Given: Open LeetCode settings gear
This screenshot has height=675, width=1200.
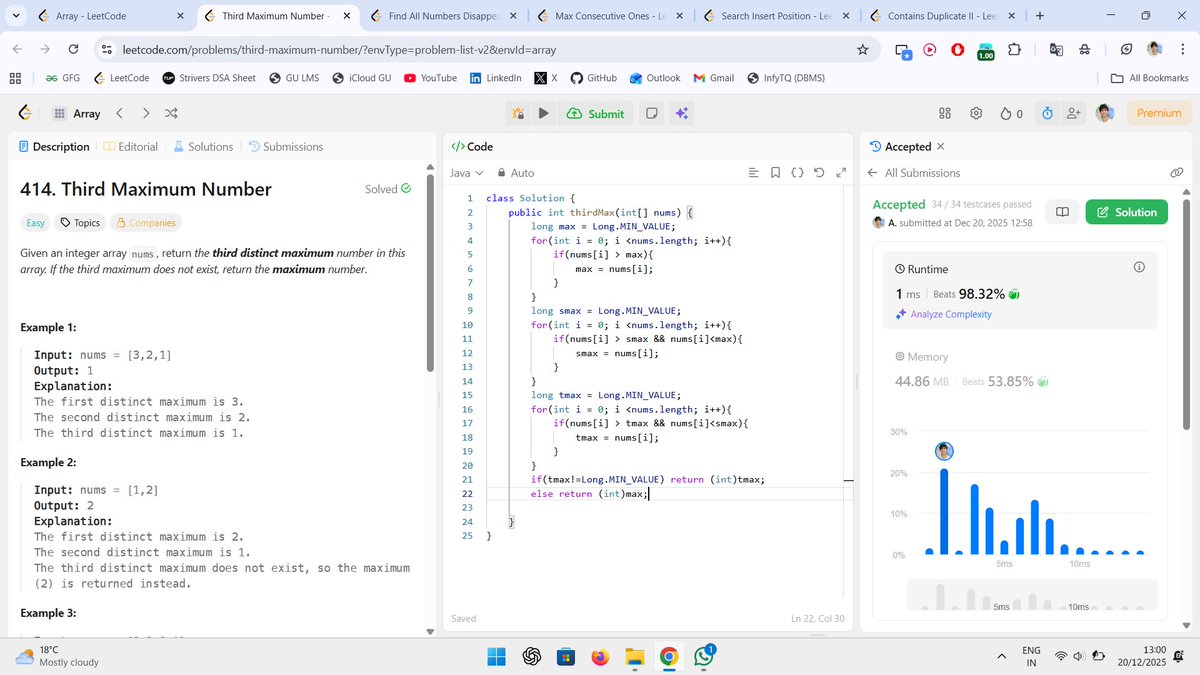Looking at the screenshot, I should coord(977,113).
